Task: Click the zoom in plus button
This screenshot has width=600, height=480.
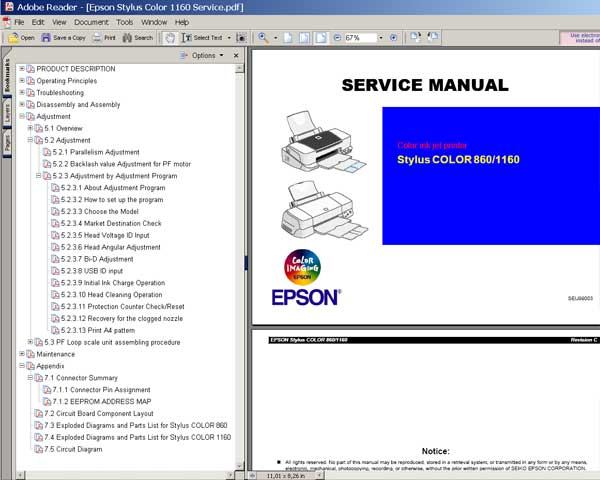Action: [x=393, y=38]
